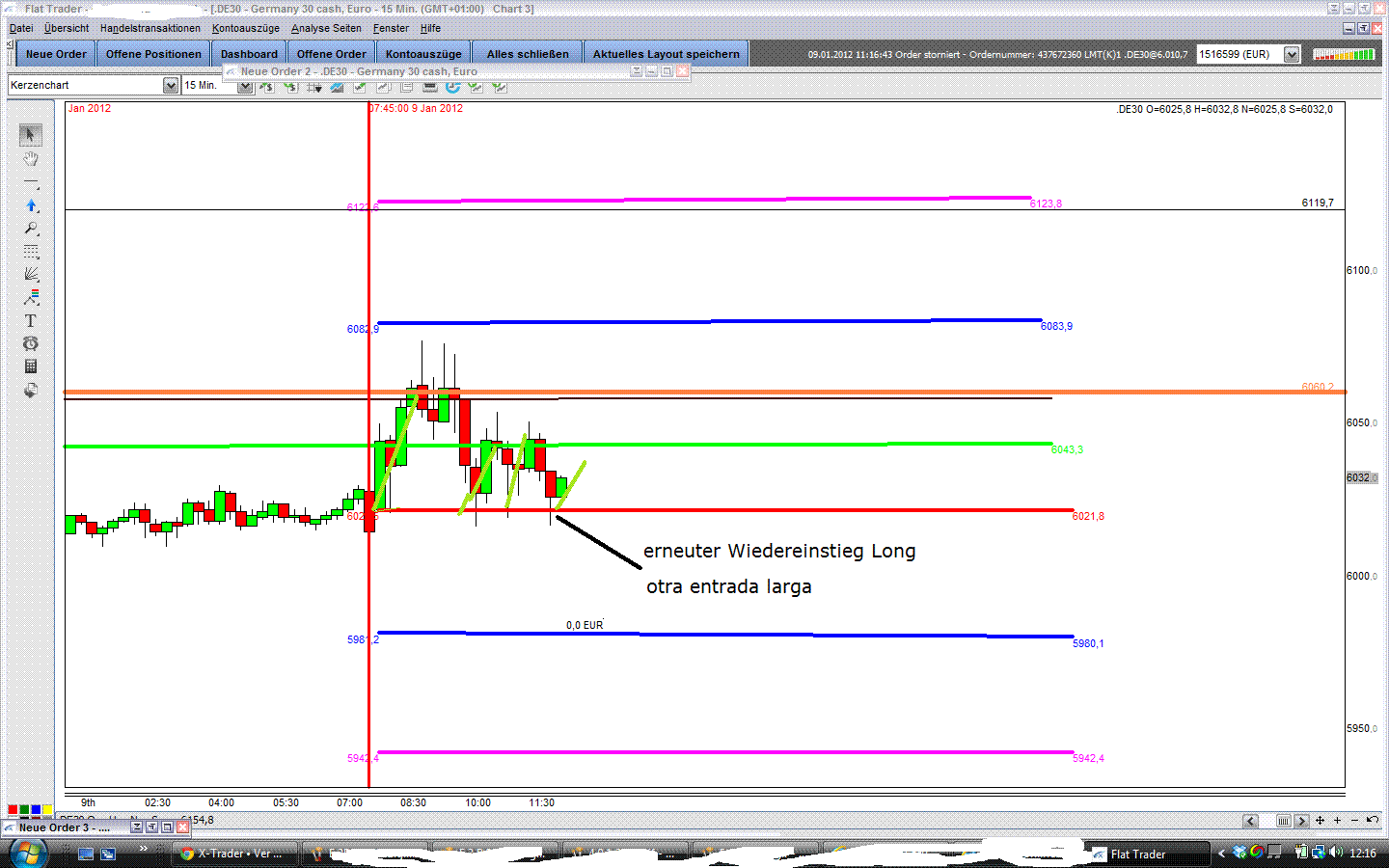Select the magnifier zoom tool
Viewport: 1389px width, 868px height.
(31, 229)
